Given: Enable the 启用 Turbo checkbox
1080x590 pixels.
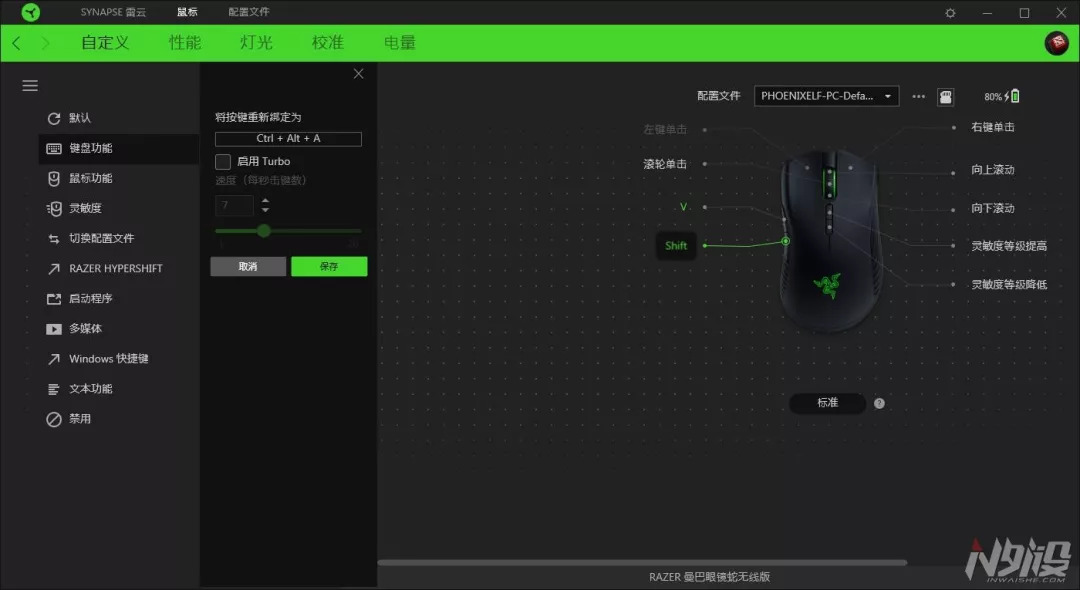Looking at the screenshot, I should (223, 161).
